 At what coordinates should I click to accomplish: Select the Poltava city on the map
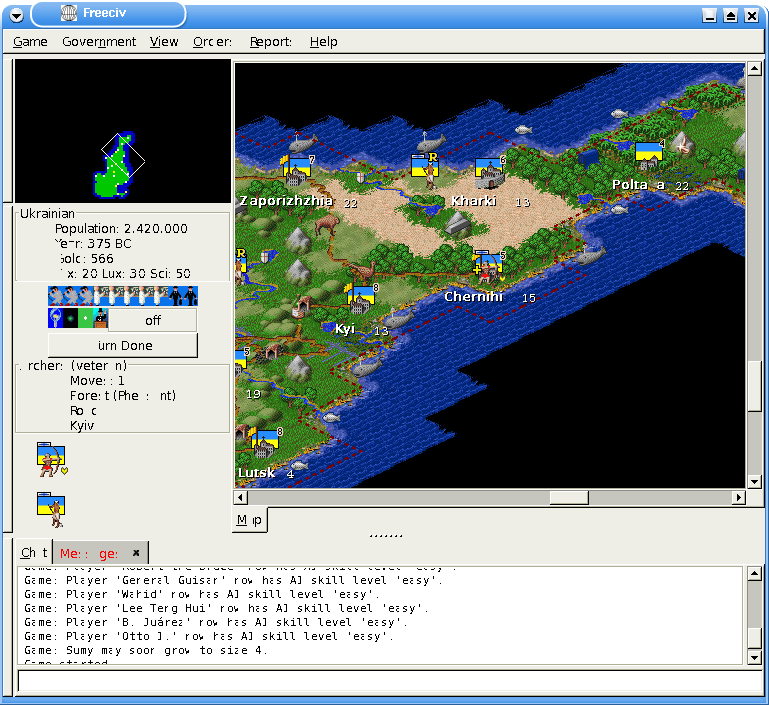649,156
